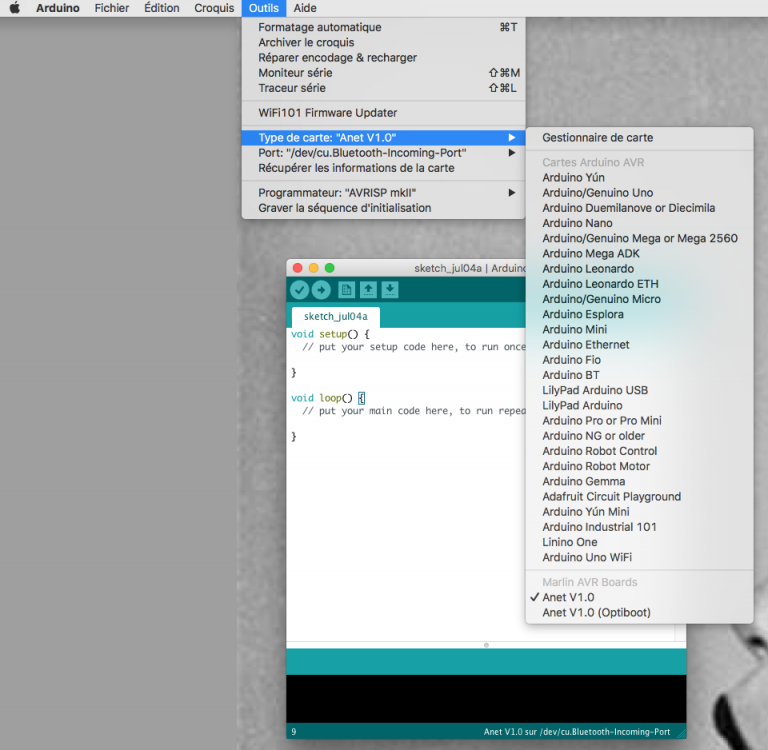Select the checked Anet V1.0 board
Viewport: 768px width, 750px height.
[639, 597]
